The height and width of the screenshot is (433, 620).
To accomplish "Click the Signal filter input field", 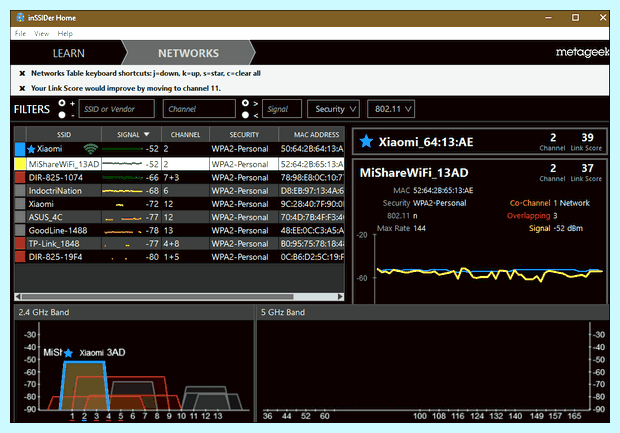I will [x=282, y=109].
